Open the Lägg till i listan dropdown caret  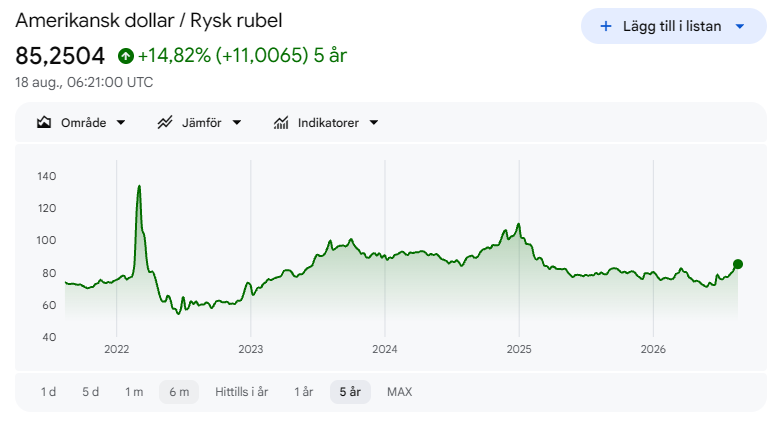(740, 26)
